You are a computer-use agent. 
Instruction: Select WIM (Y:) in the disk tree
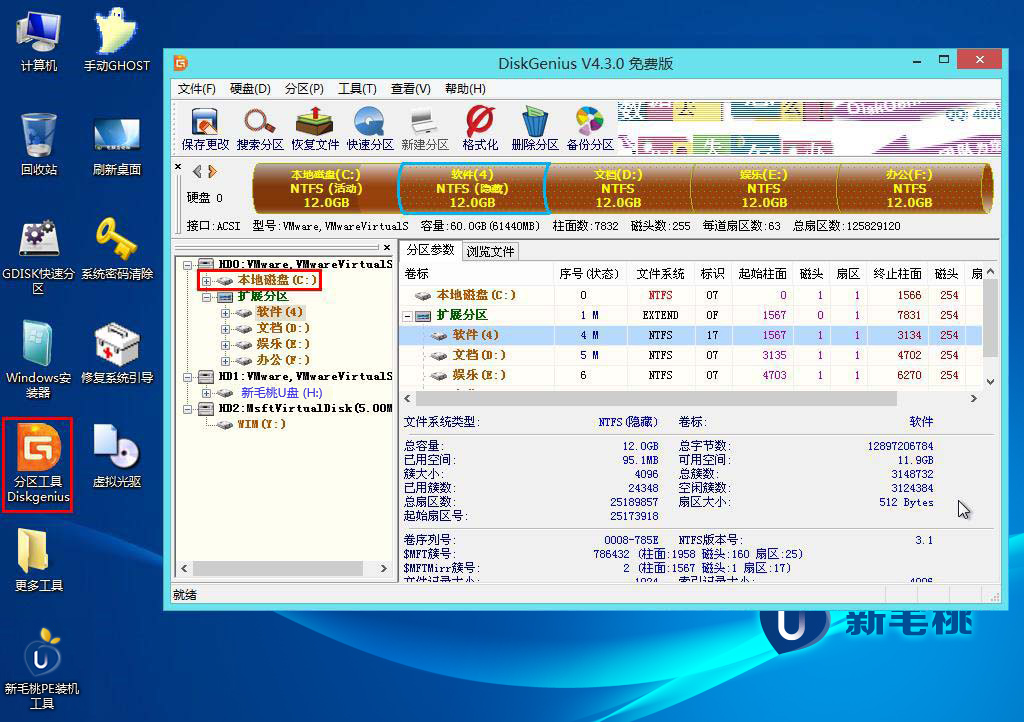261,424
